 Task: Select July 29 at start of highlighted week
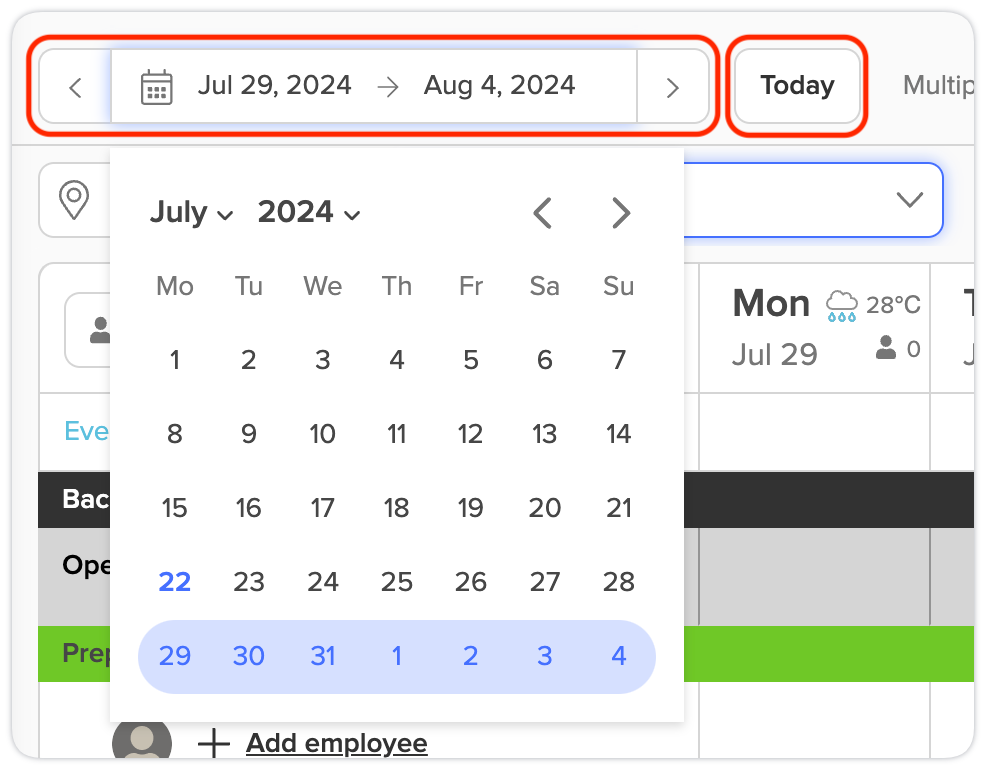coord(175,656)
